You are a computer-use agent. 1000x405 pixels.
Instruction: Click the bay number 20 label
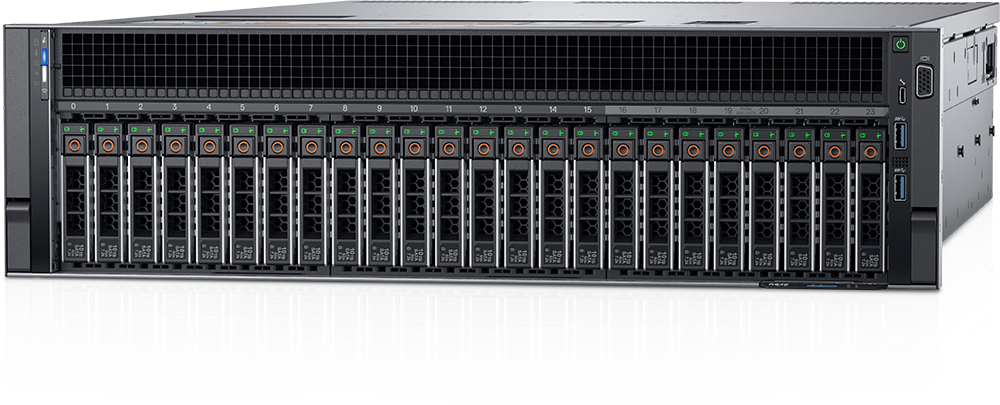coord(763,109)
